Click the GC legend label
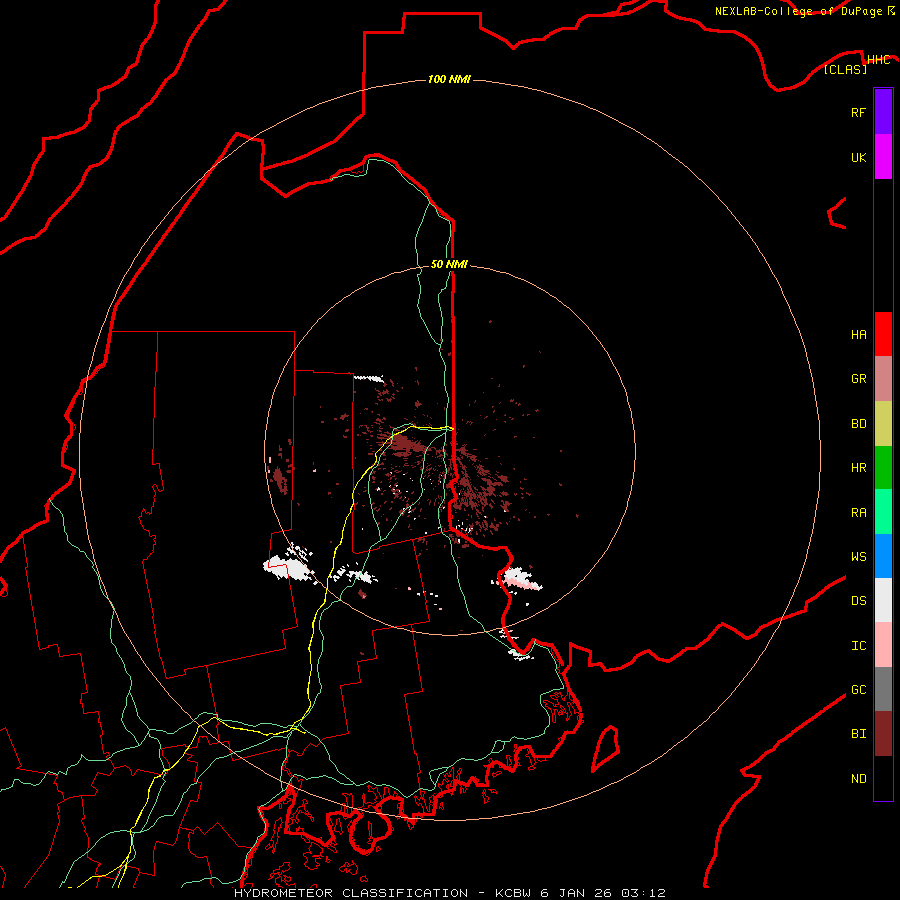The width and height of the screenshot is (900, 900). (858, 690)
